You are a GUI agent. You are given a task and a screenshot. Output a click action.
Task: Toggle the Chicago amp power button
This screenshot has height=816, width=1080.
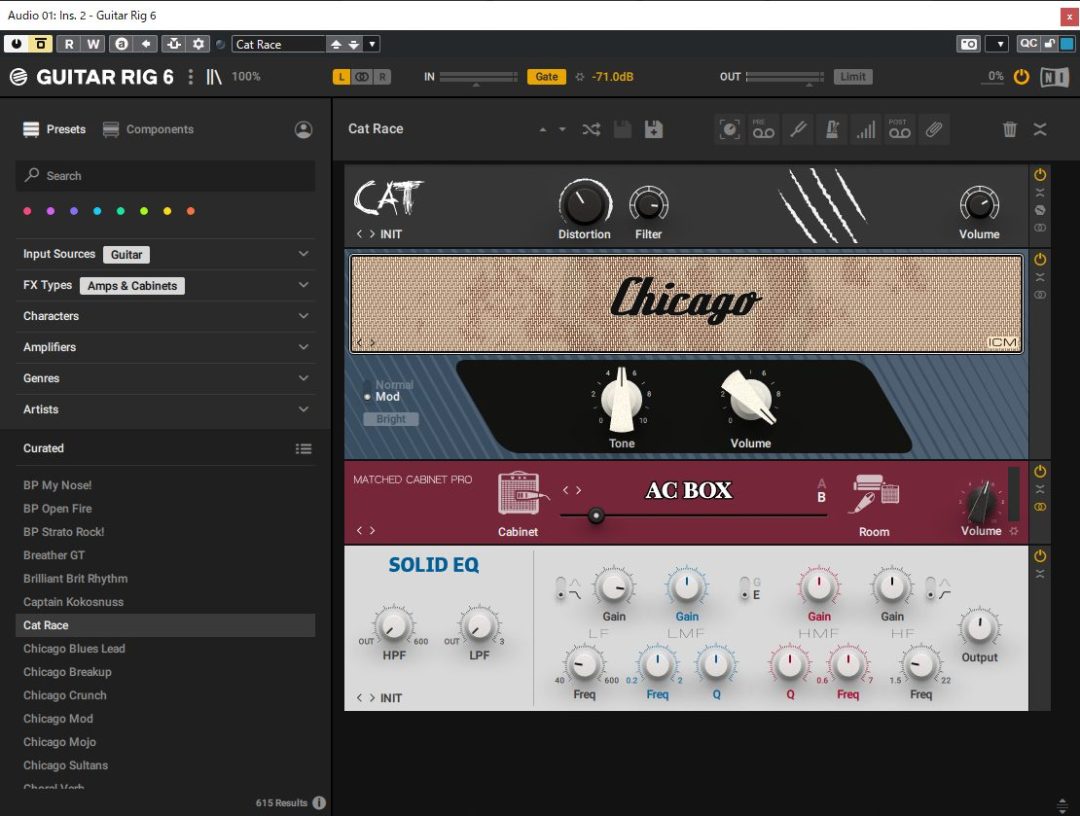pyautogui.click(x=1040, y=260)
